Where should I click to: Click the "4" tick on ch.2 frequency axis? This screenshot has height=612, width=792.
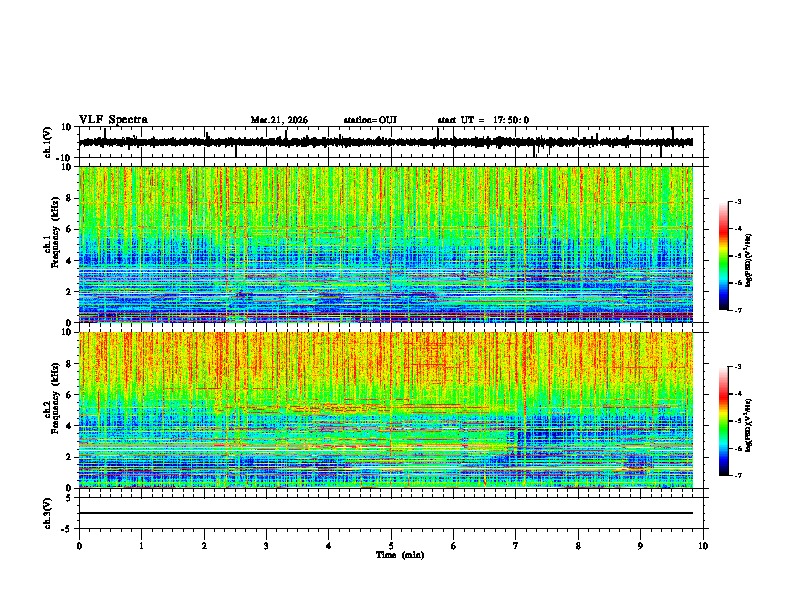70,426
